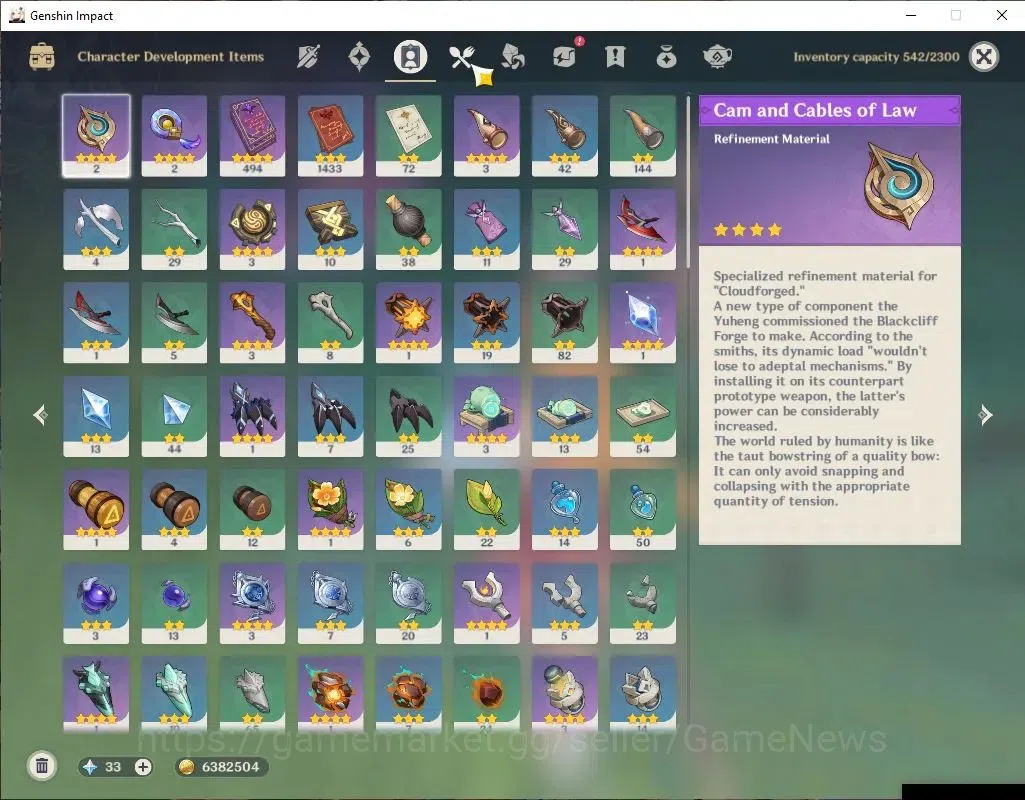Select the bone club item with 8 count
Viewport: 1025px width, 800px height.
tap(330, 323)
